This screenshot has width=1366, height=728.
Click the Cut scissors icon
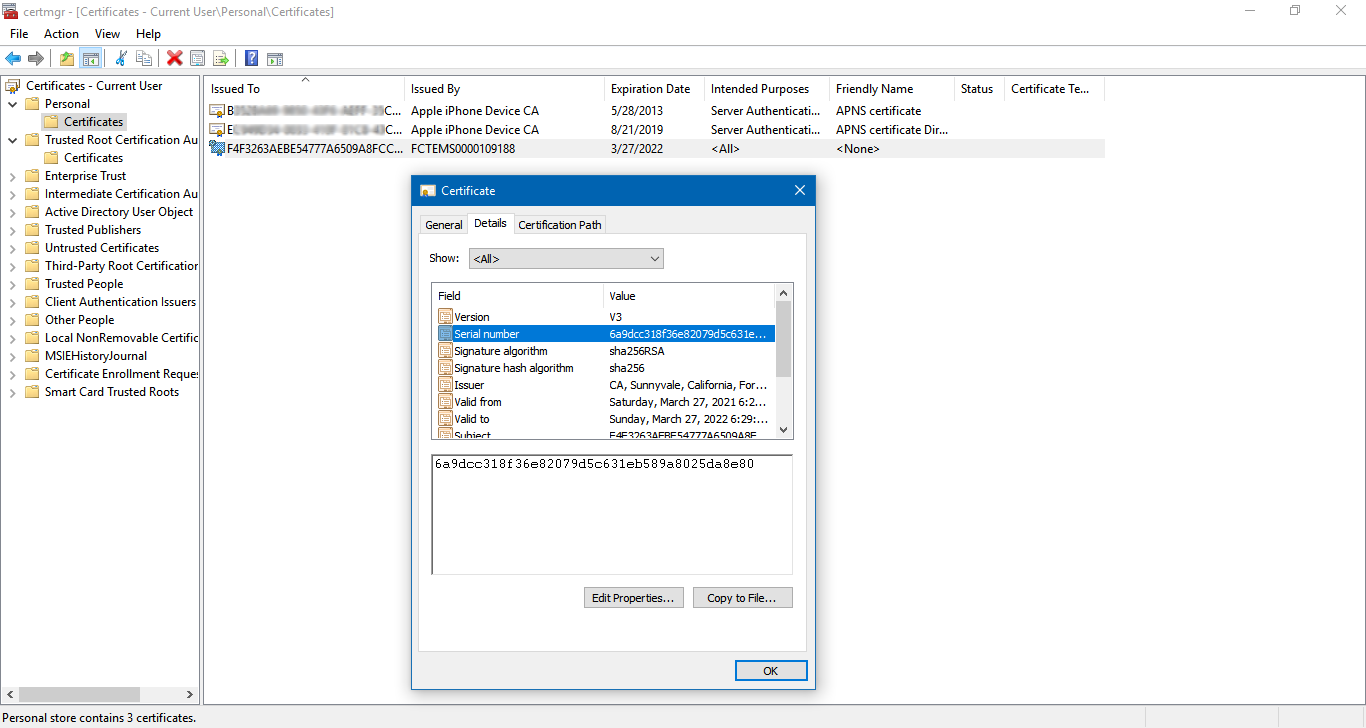(121, 59)
